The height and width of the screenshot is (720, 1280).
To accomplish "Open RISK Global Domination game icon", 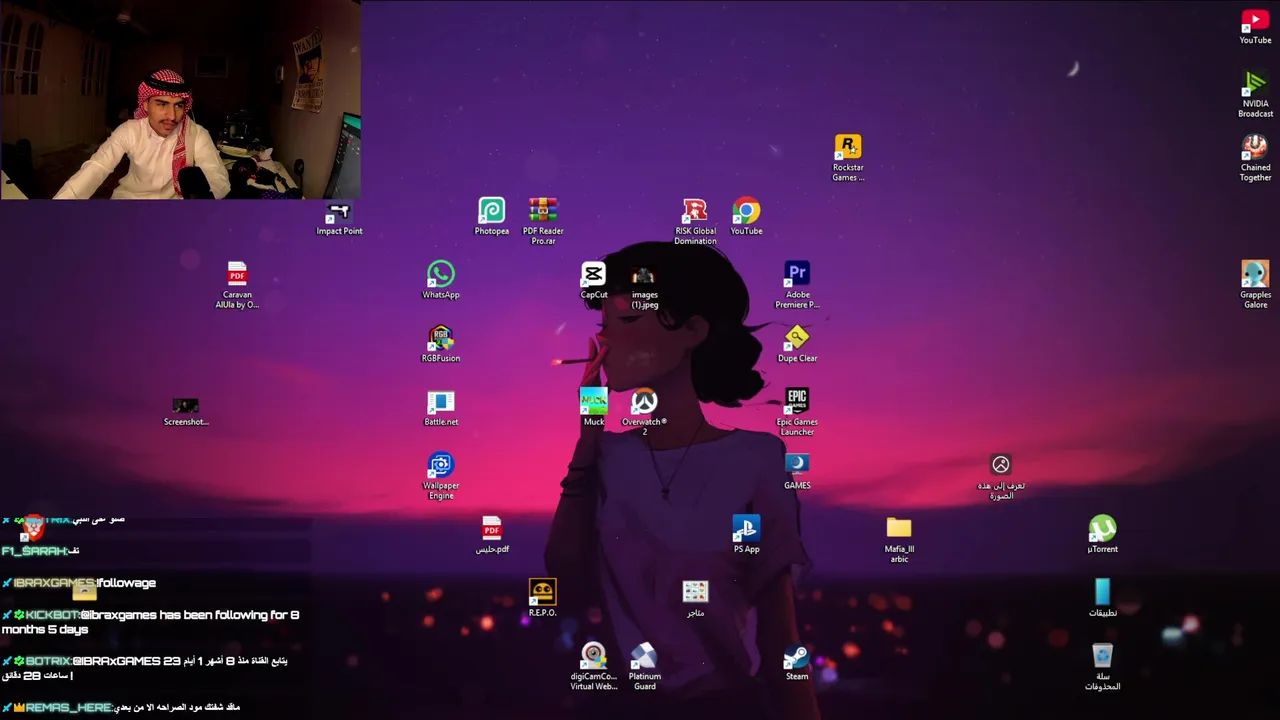I will [x=695, y=221].
